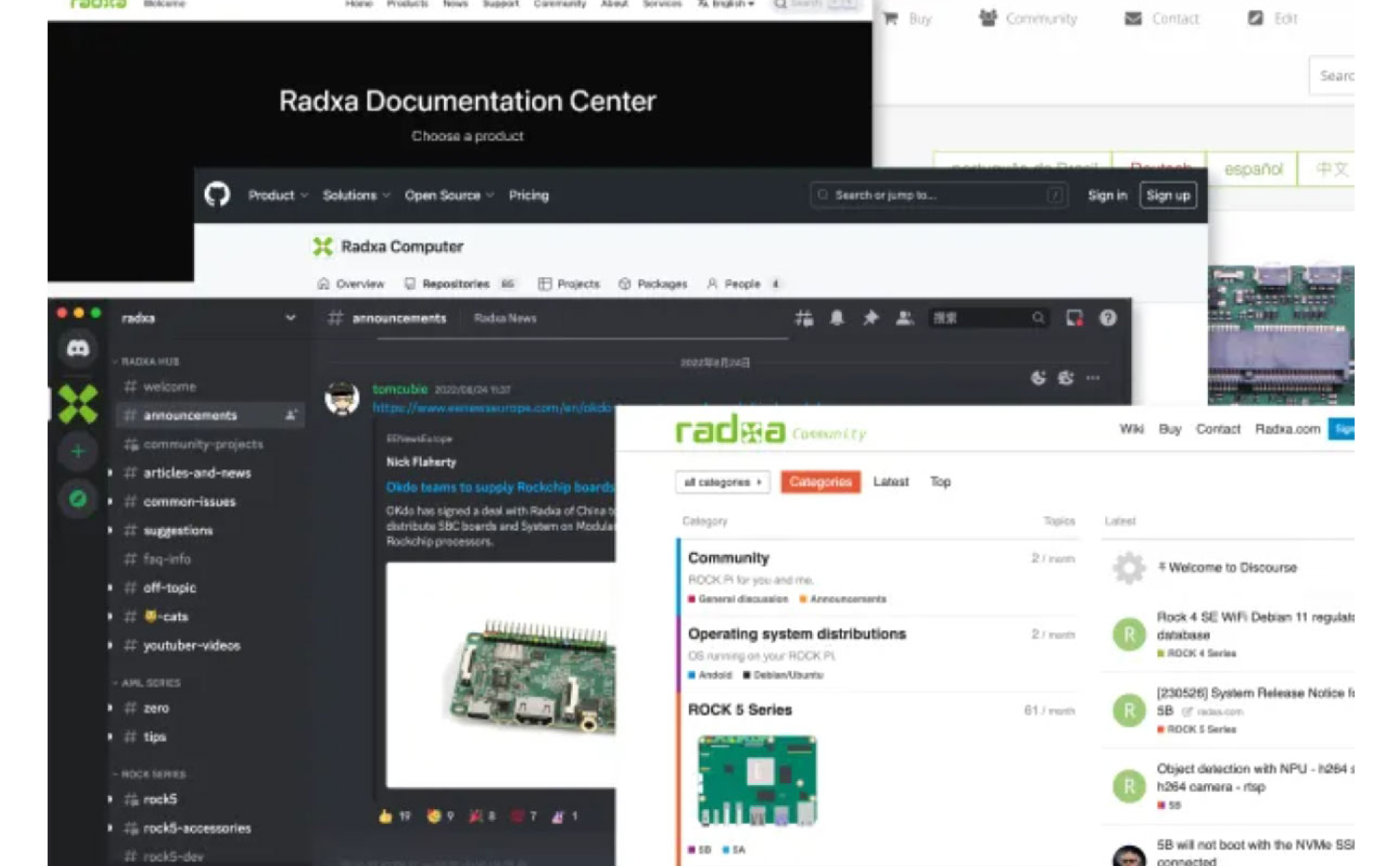The image size is (1400, 866).
Task: Click the wiki Buy cart icon
Action: click(x=891, y=18)
